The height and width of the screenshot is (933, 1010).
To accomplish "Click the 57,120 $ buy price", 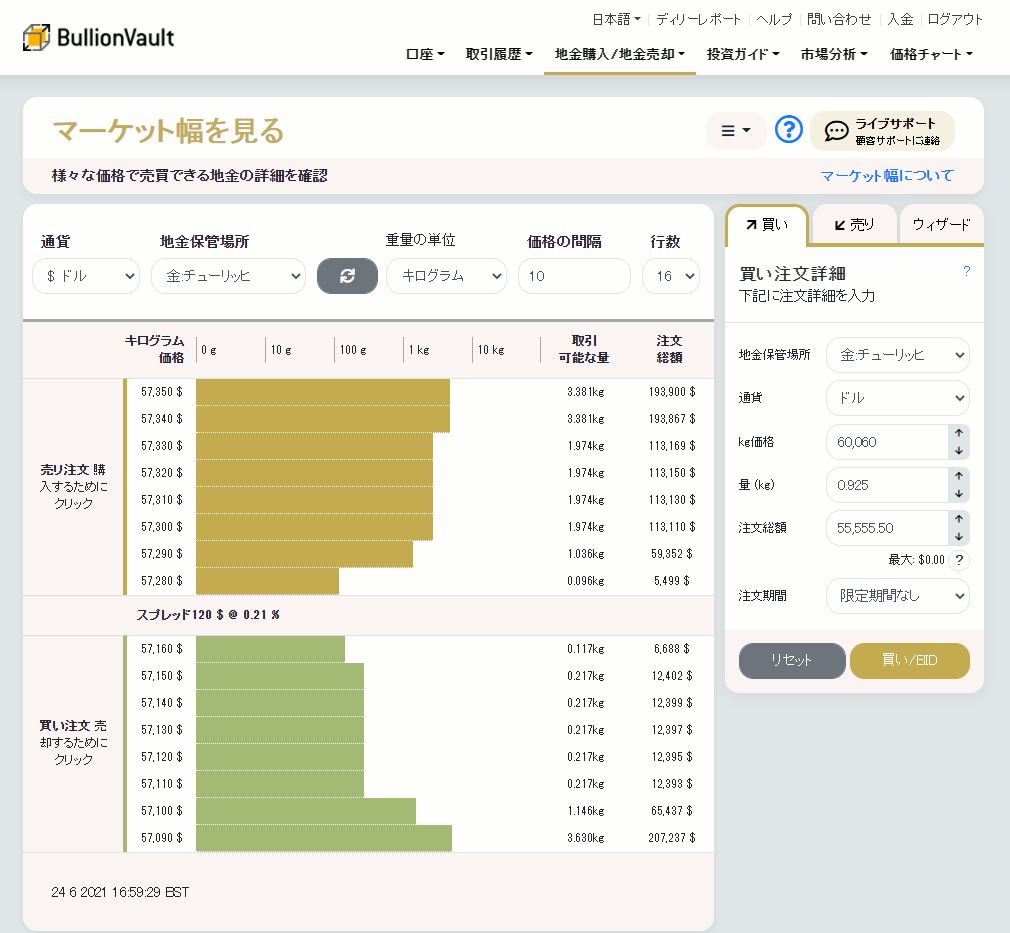I will pos(162,757).
